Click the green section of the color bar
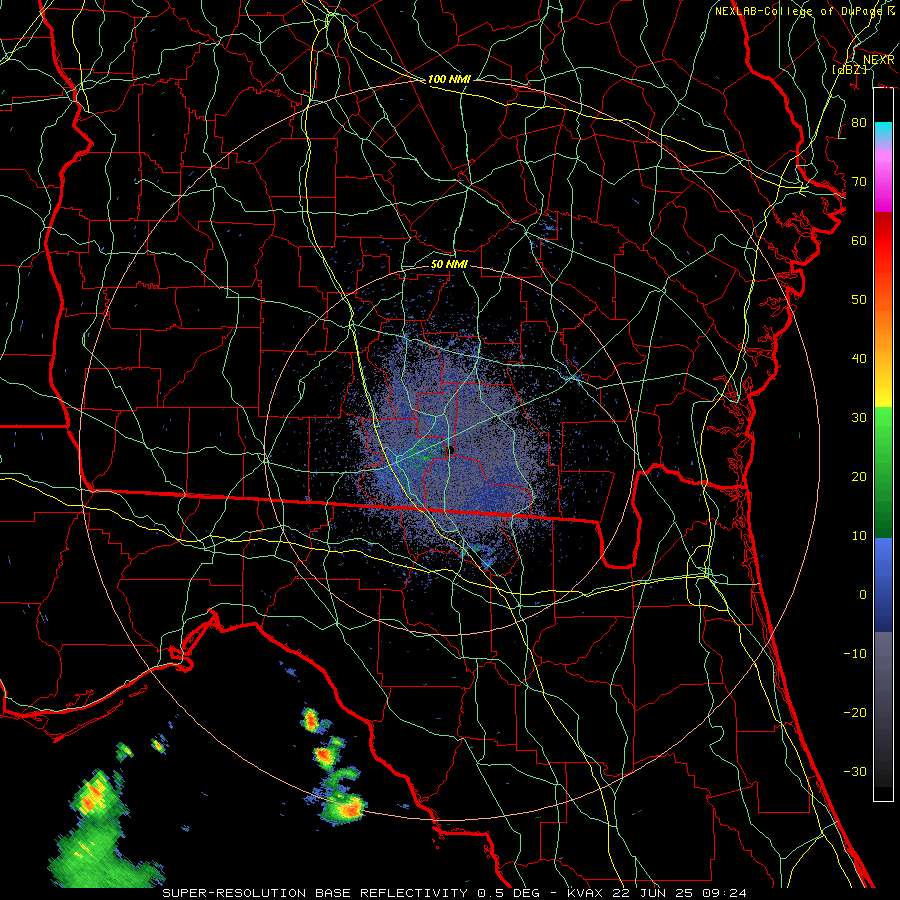Screen dimensions: 900x900 [883, 472]
